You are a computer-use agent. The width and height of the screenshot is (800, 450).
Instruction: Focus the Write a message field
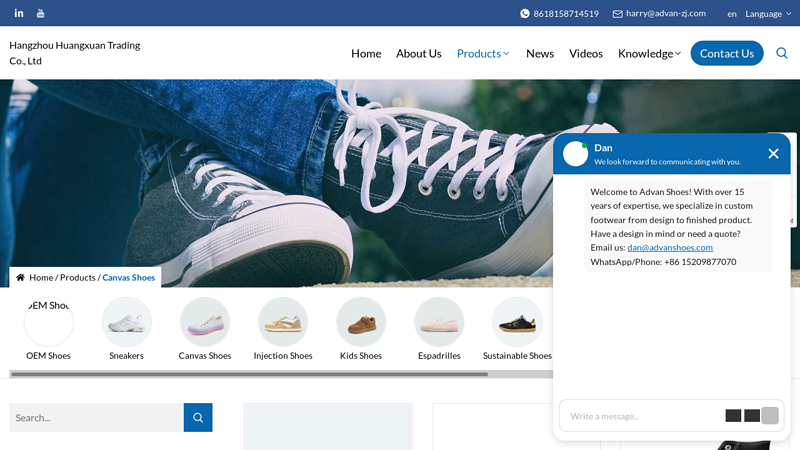tap(643, 416)
